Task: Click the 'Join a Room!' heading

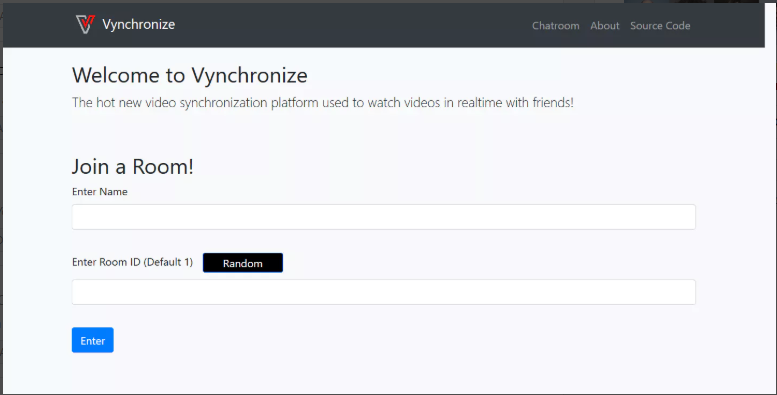Action: click(133, 167)
